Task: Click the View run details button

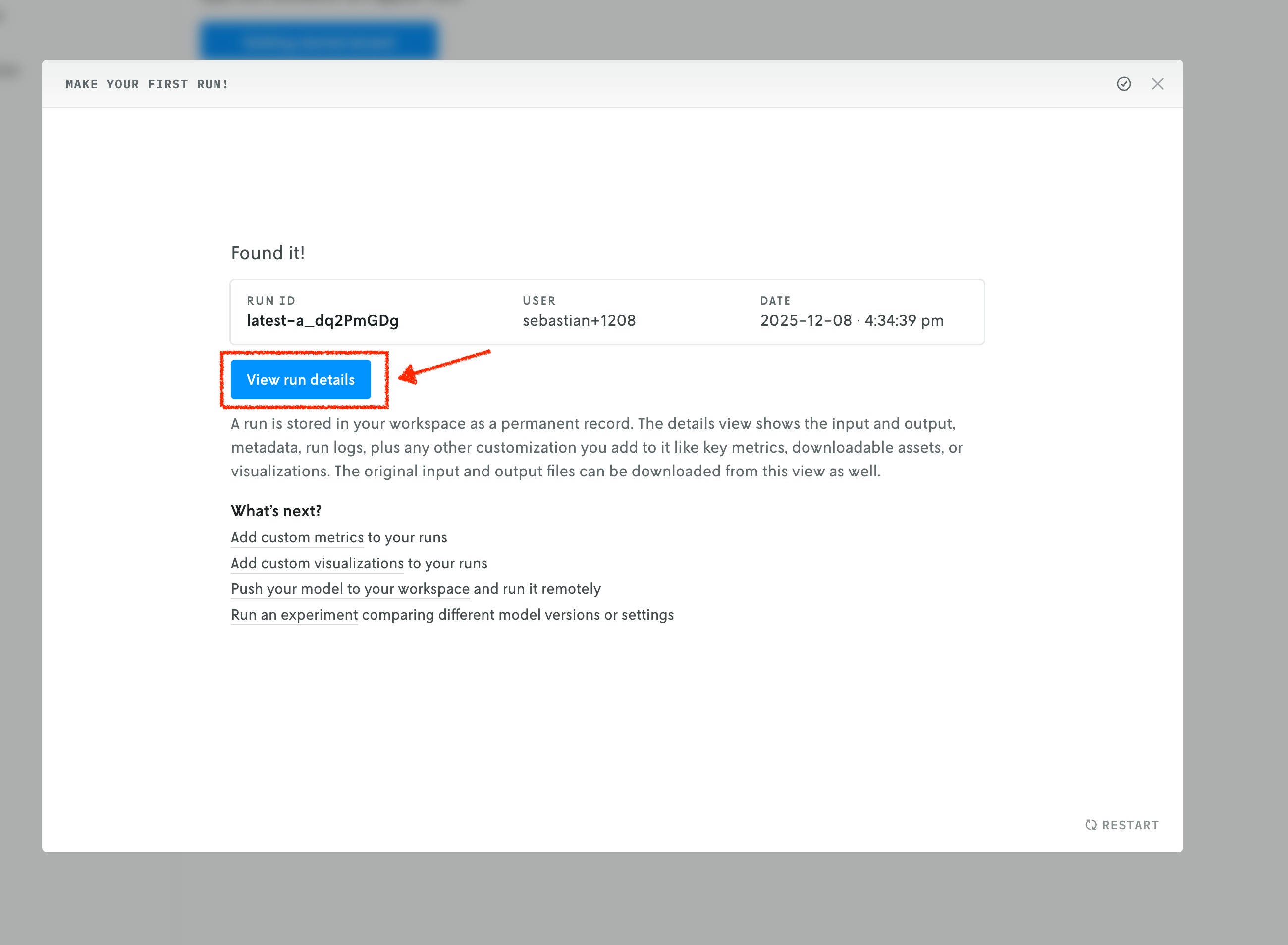Action: [x=300, y=380]
